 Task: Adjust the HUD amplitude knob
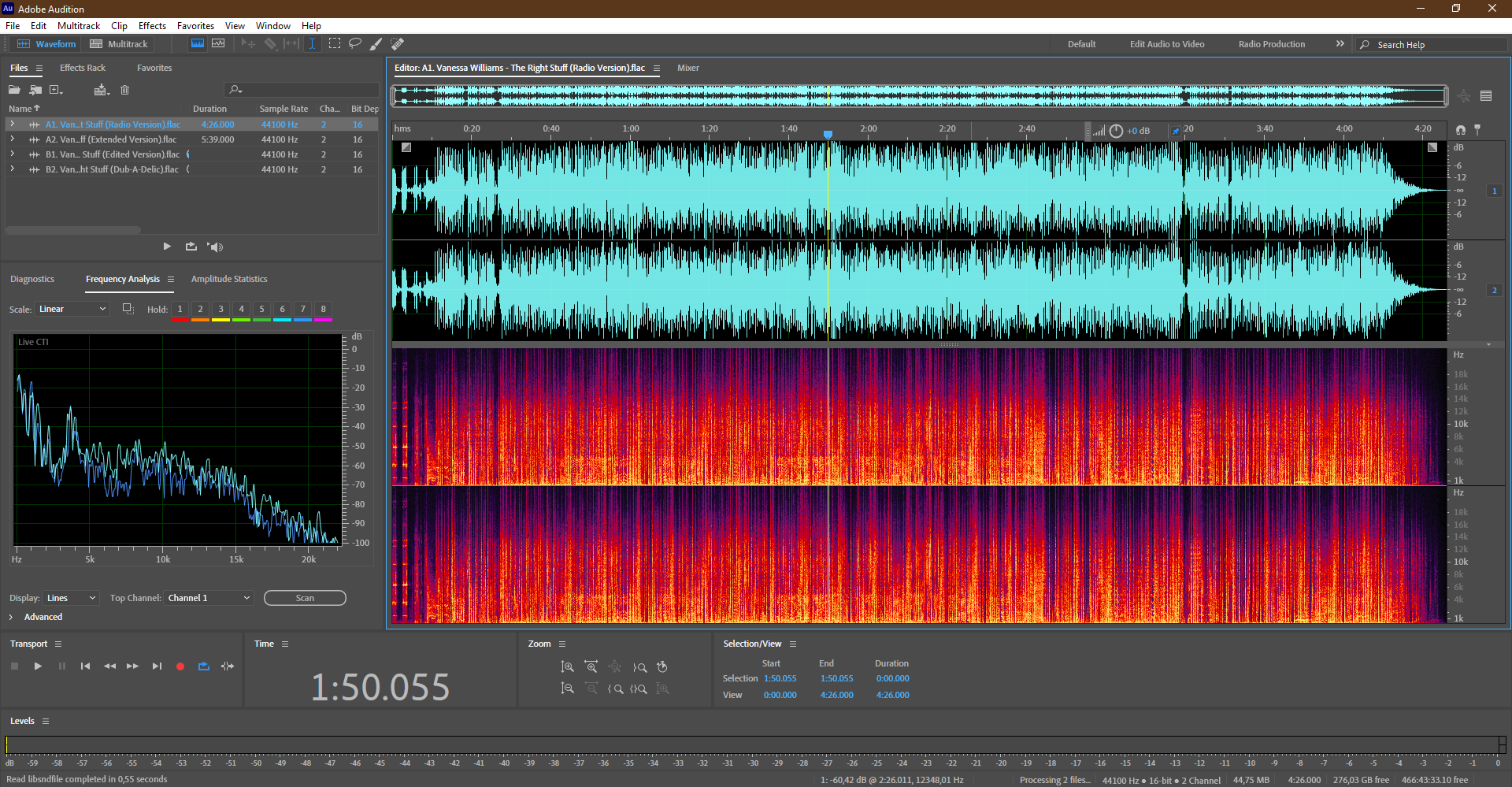[x=1116, y=131]
